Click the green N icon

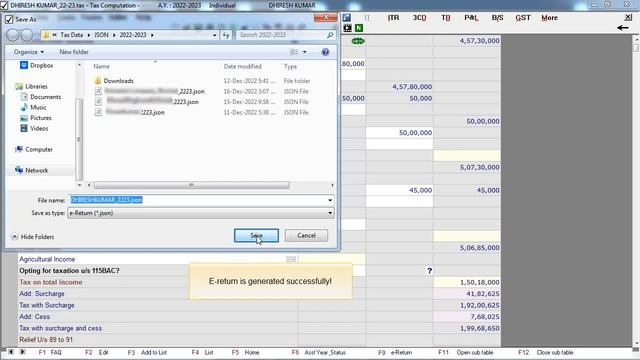click(358, 28)
